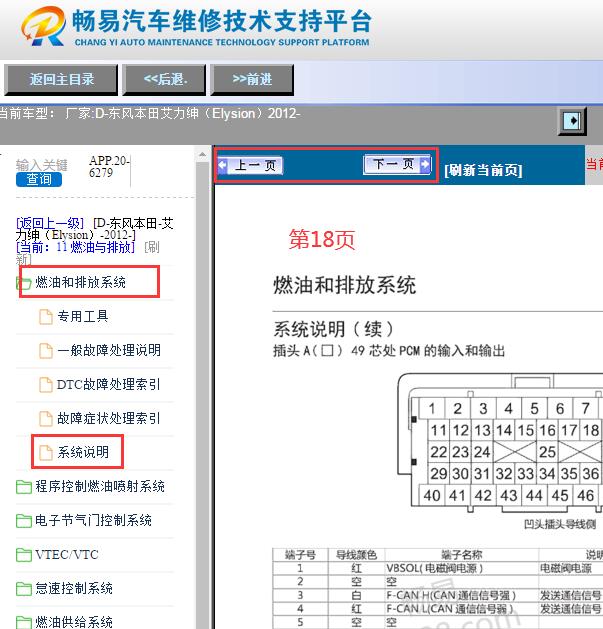
Task: Click the 刷新当前页 link
Action: click(483, 170)
